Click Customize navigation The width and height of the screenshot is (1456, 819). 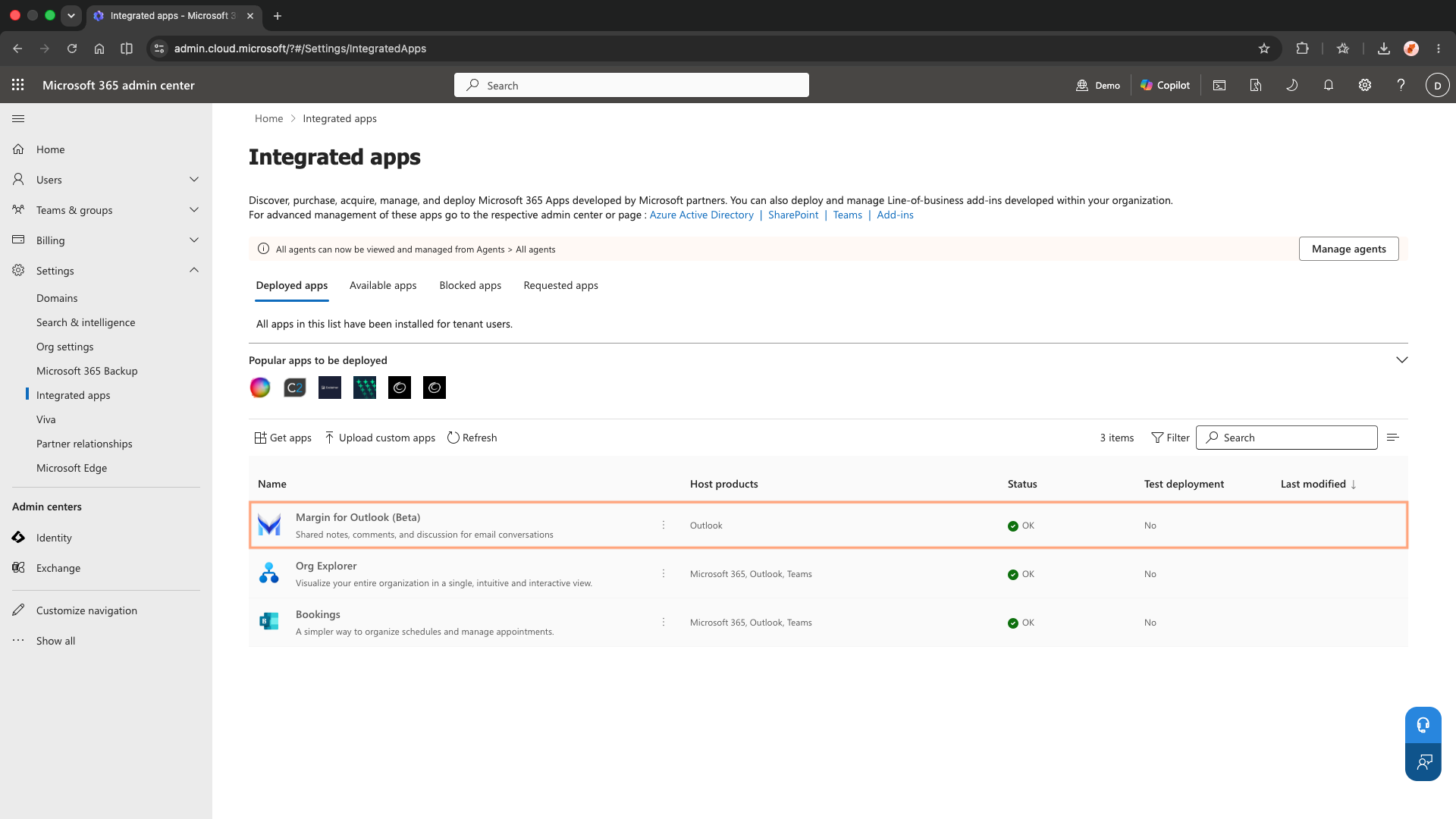click(86, 610)
